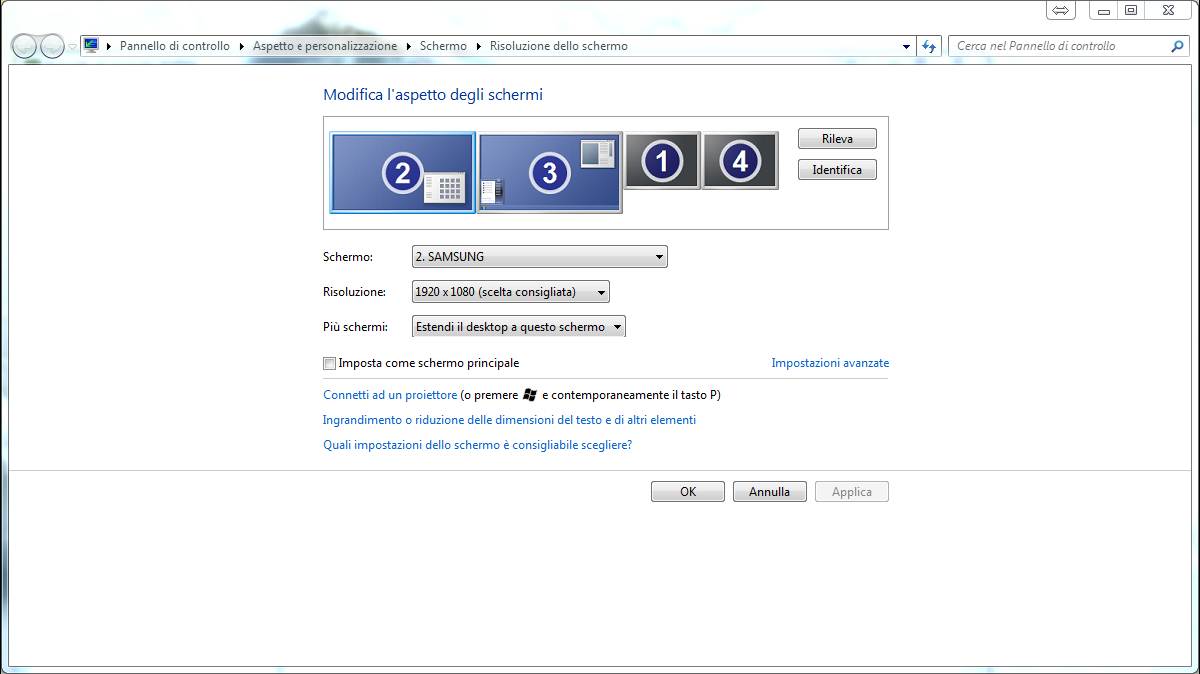Select monitor 3 display icon

click(549, 173)
